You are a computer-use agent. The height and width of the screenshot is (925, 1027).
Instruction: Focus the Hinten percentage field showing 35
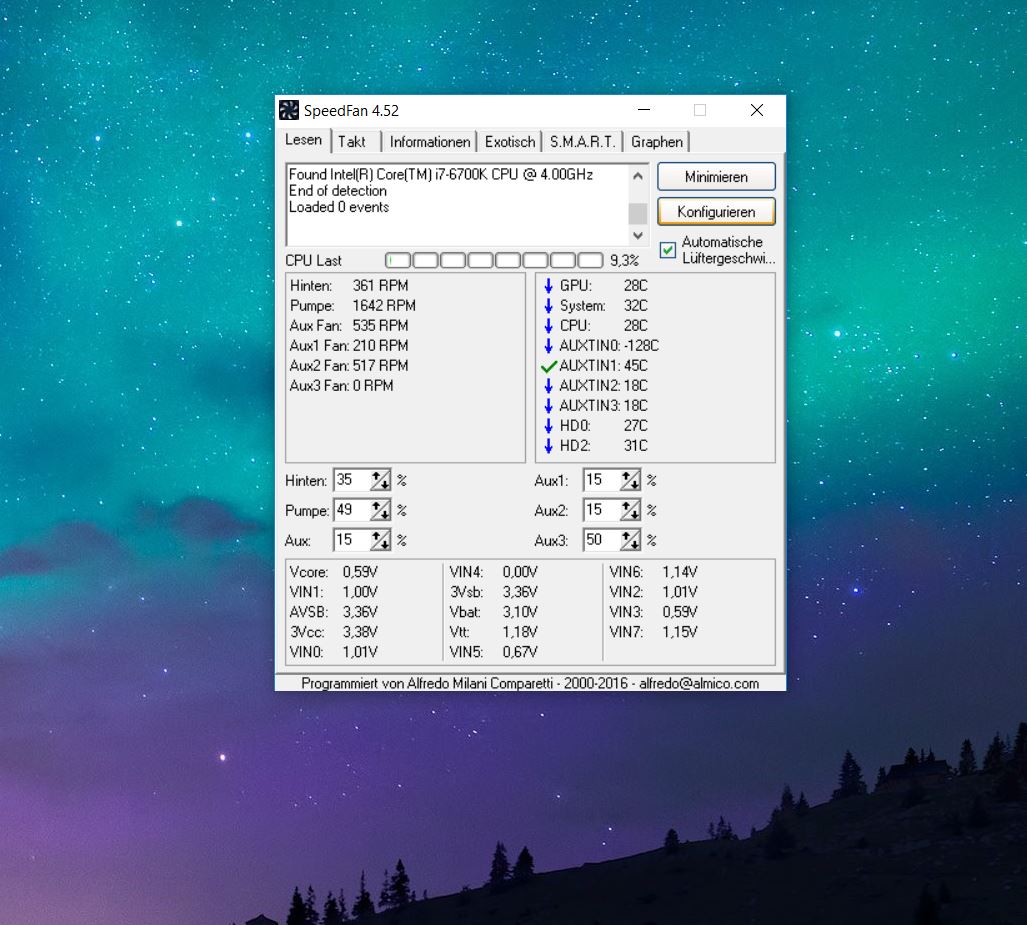point(352,480)
